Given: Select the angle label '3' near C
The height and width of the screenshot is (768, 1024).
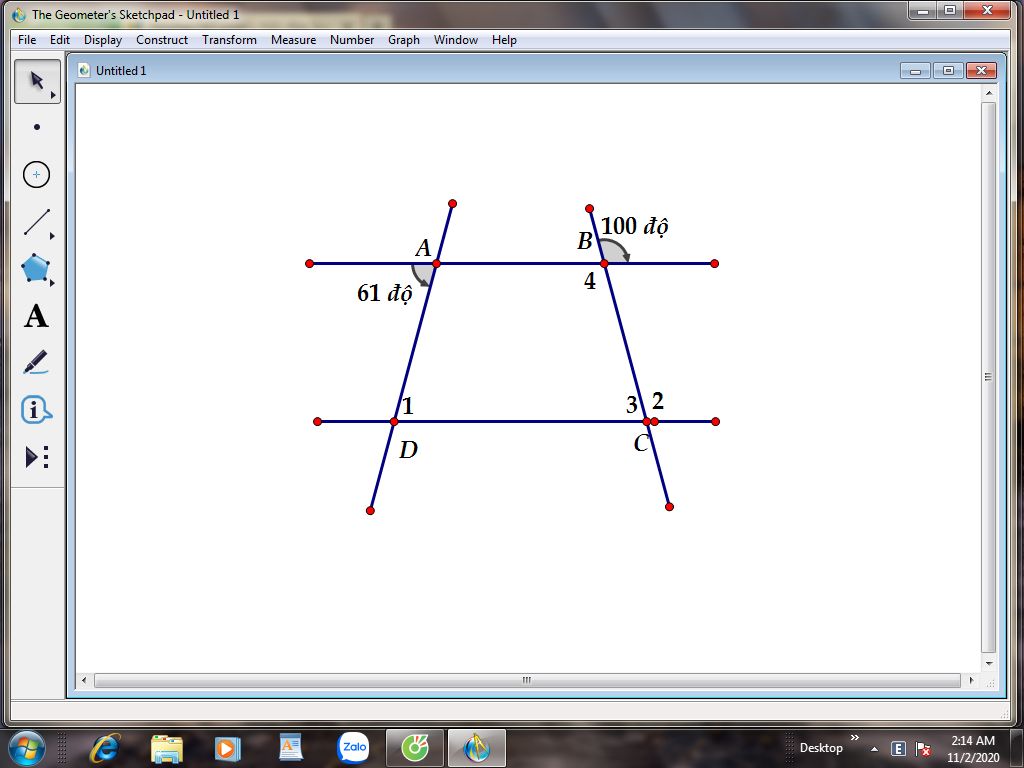Looking at the screenshot, I should (x=632, y=405).
